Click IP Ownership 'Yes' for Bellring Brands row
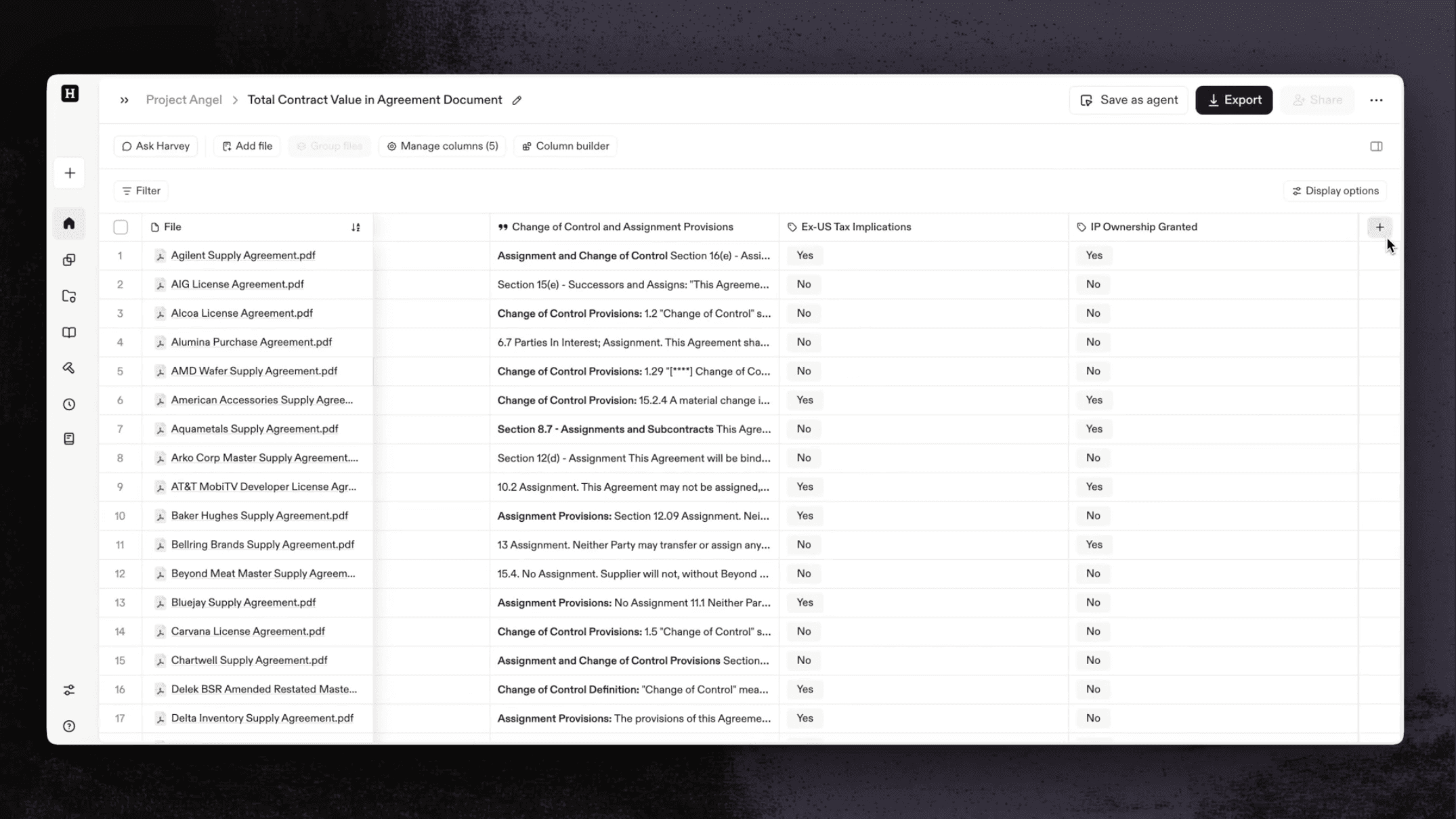 click(1094, 545)
